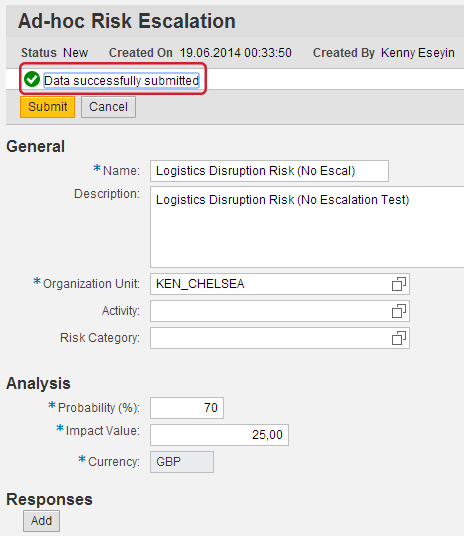The width and height of the screenshot is (464, 536).
Task: Open value help for Activity field
Action: click(399, 311)
